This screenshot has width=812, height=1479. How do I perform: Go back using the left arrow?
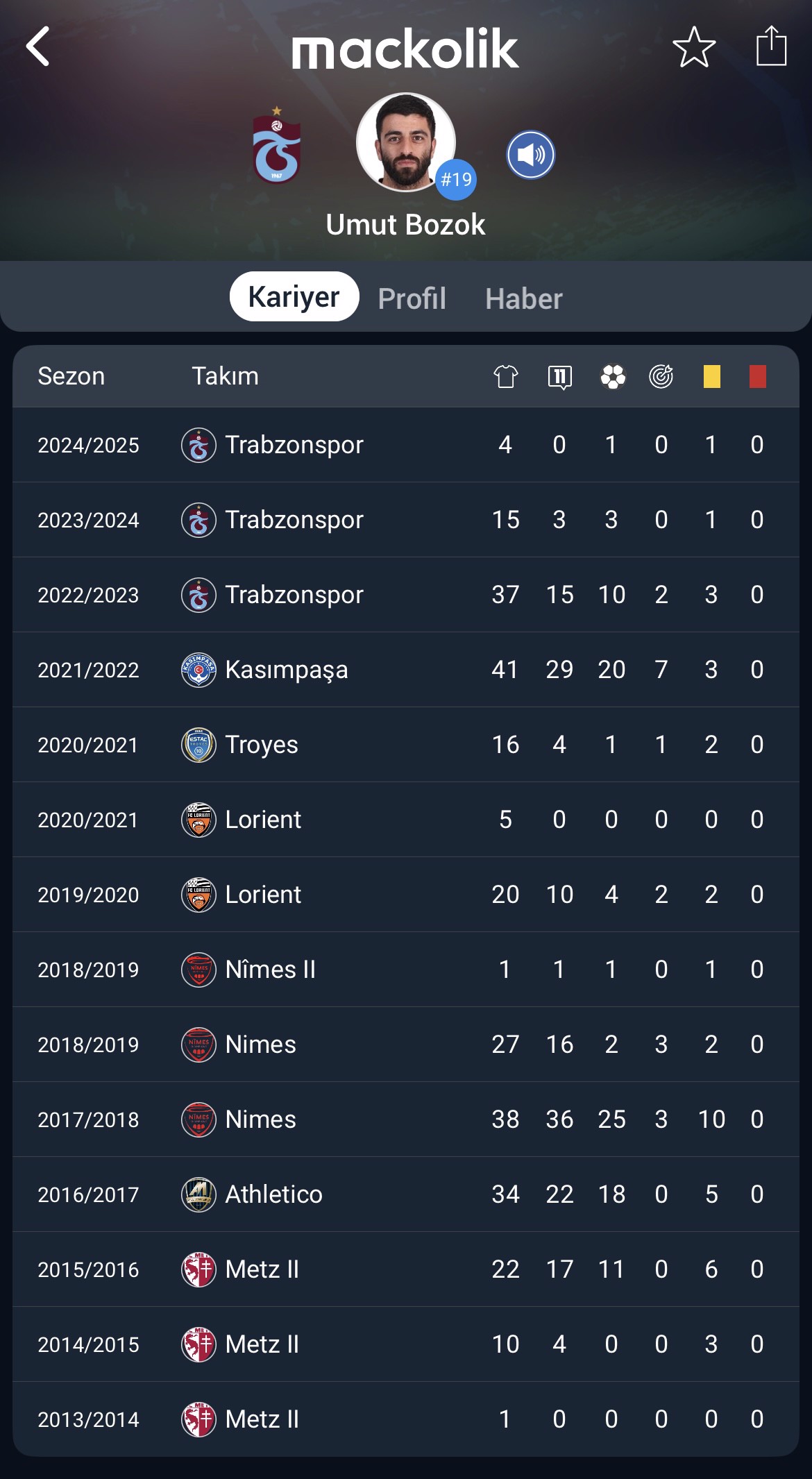pos(37,47)
